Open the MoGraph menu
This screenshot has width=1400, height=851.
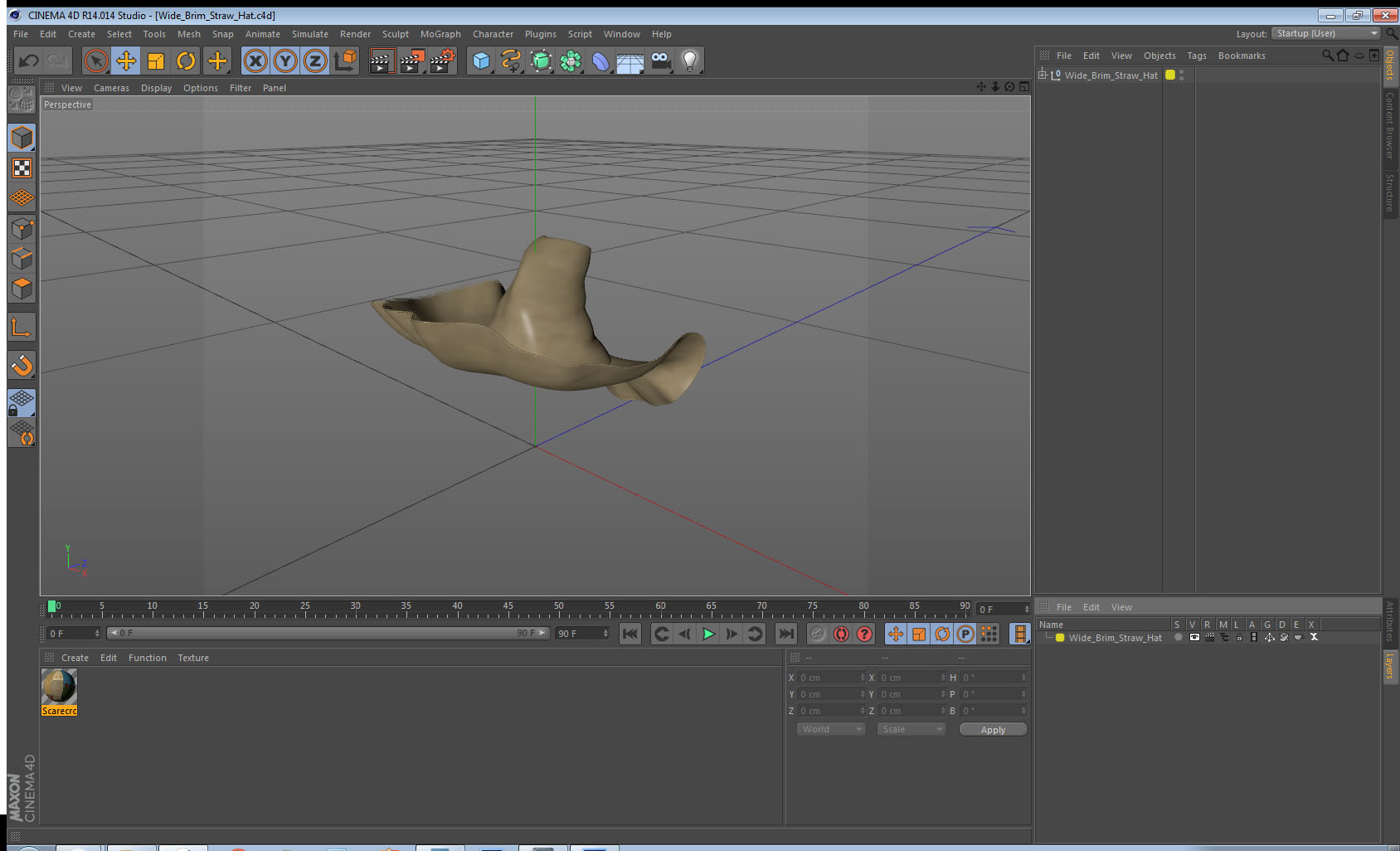coord(440,34)
